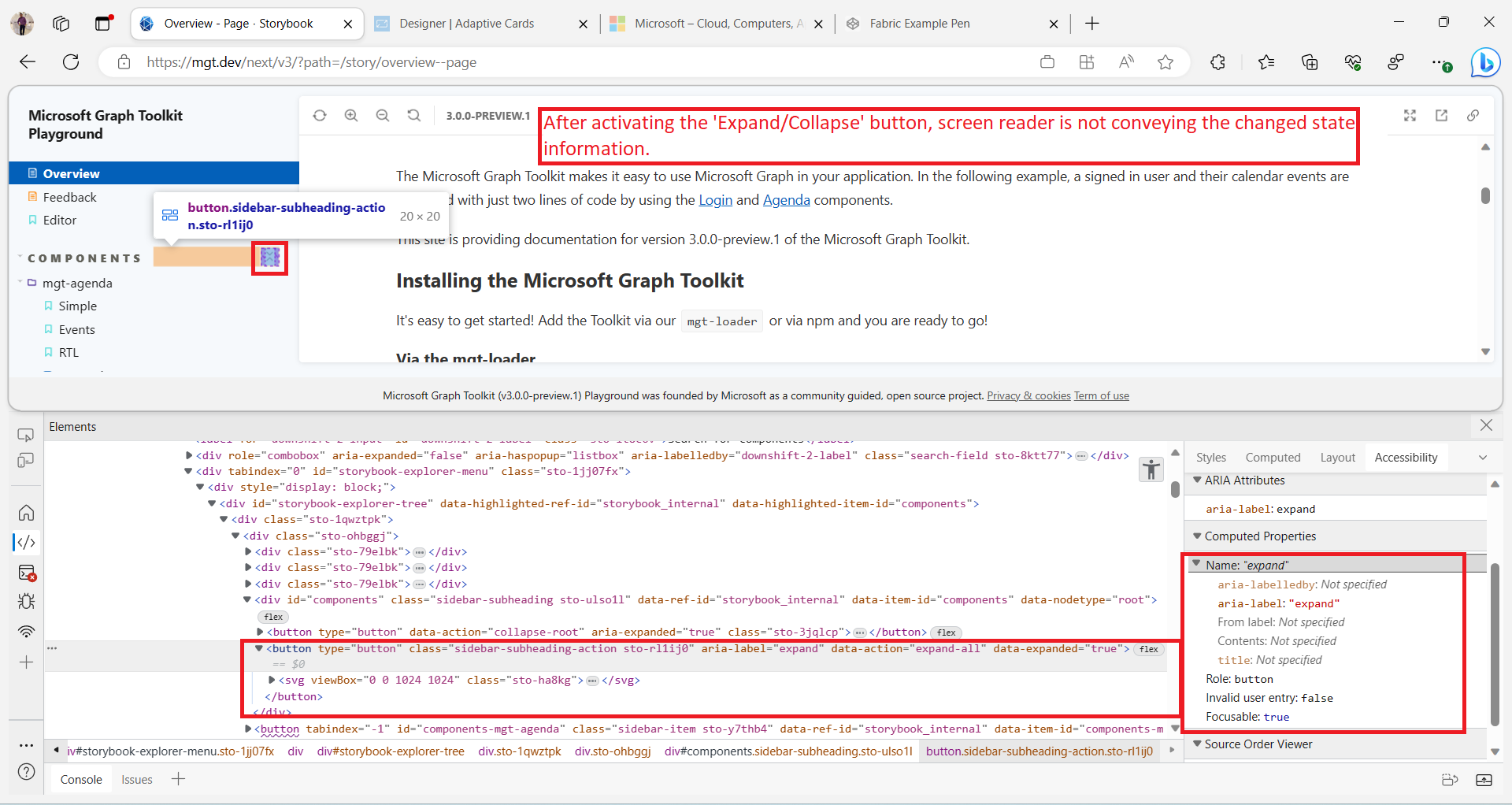Switch to the Computed tab
Image resolution: width=1512 pixels, height=805 pixels.
coord(1272,457)
